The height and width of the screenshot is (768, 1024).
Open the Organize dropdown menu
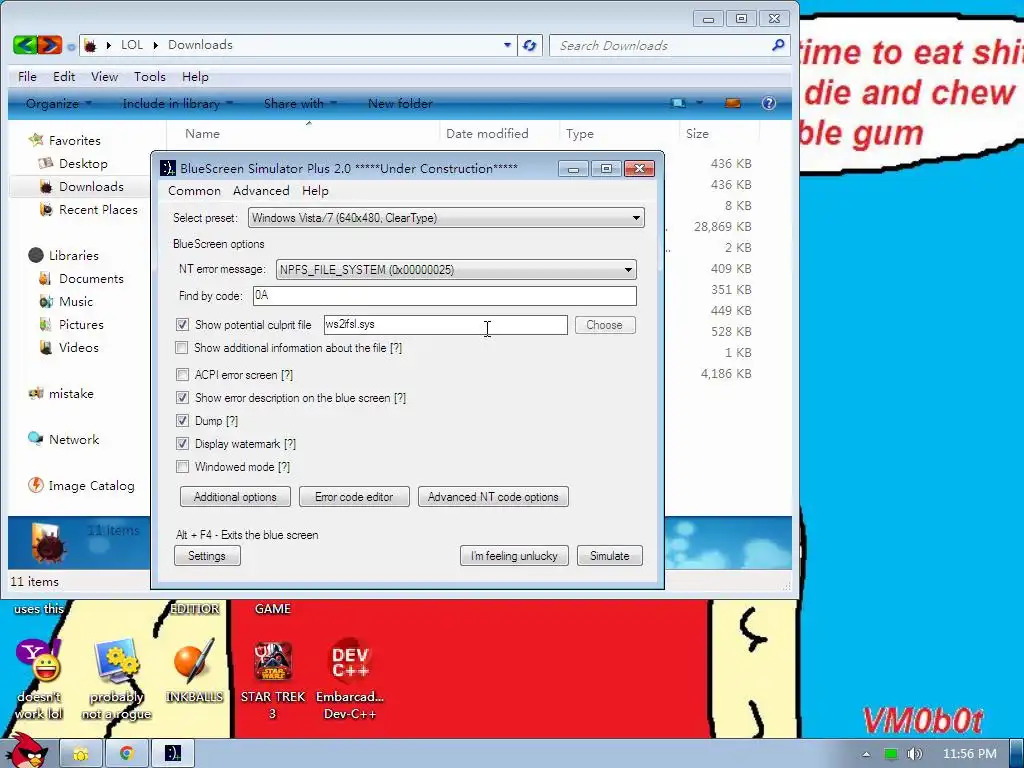coord(59,103)
